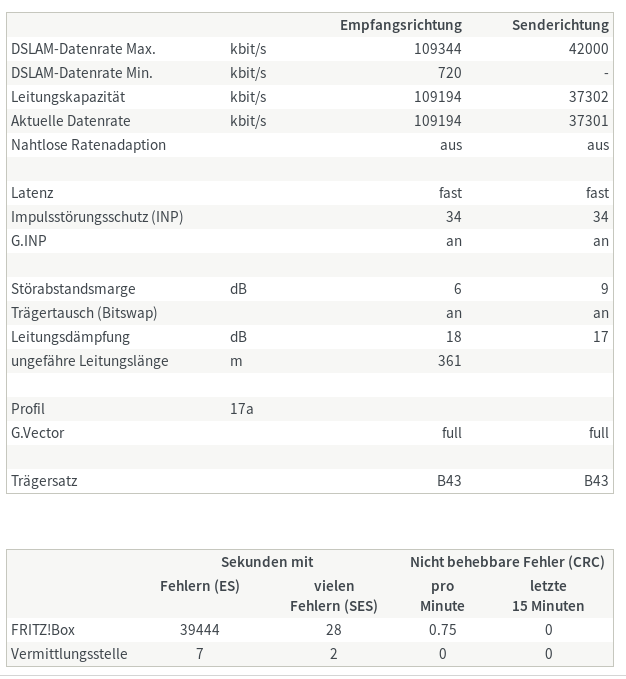This screenshot has width=626, height=679.
Task: Click the G.INP row label
Action: [x=29, y=241]
